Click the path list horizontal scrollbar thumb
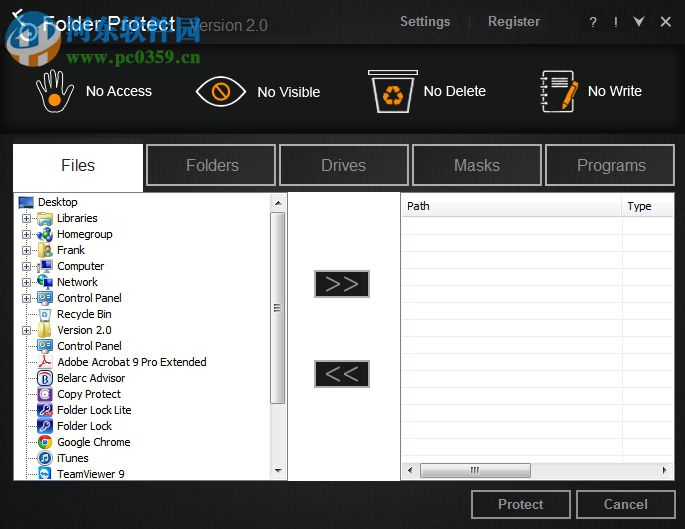Viewport: 685px width, 529px height. tap(475, 470)
